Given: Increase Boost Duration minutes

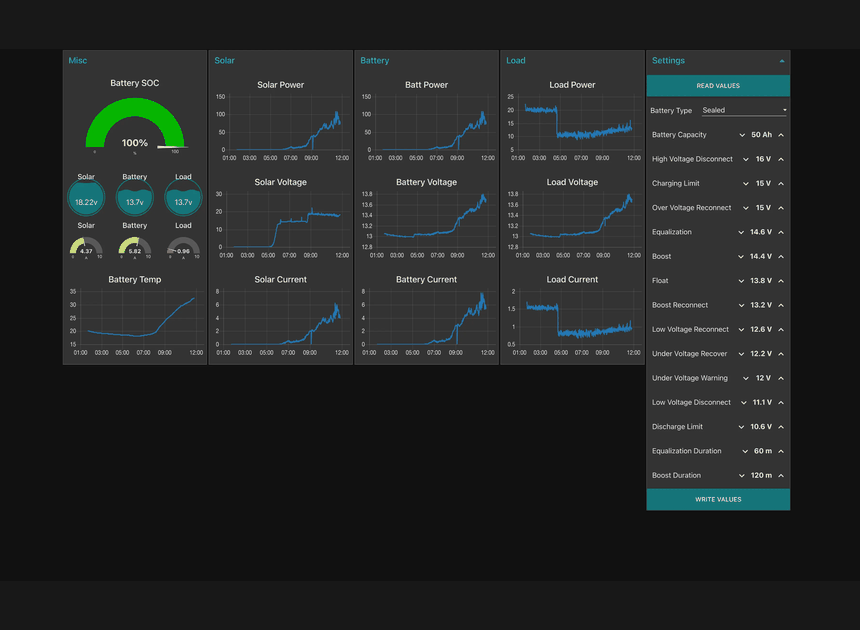Looking at the screenshot, I should pos(781,476).
